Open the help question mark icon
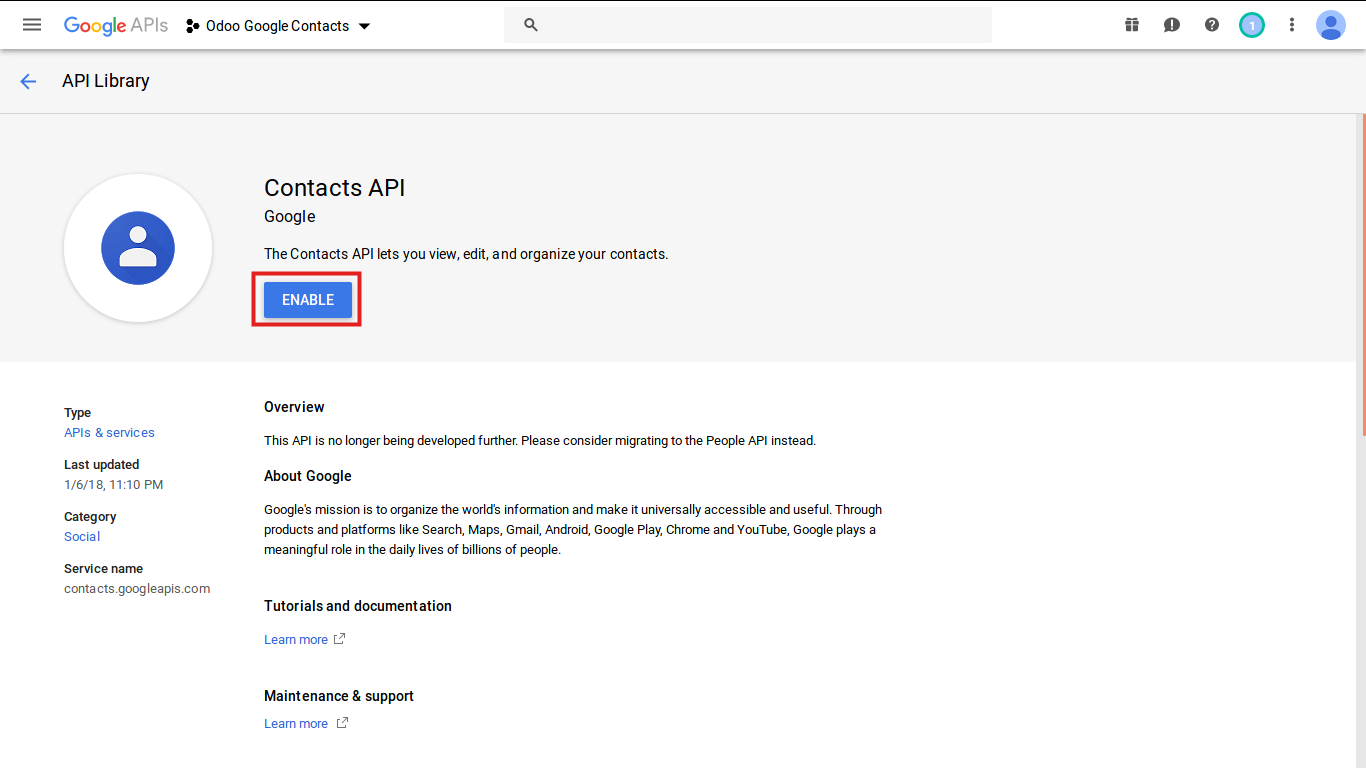The image size is (1366, 768). (x=1212, y=25)
